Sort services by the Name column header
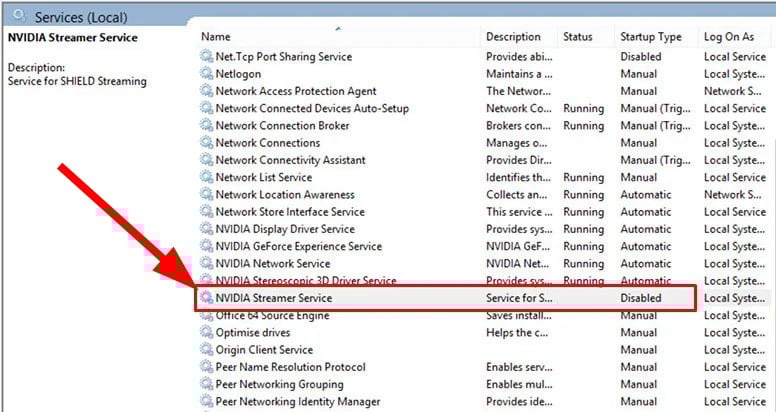 click(x=215, y=37)
